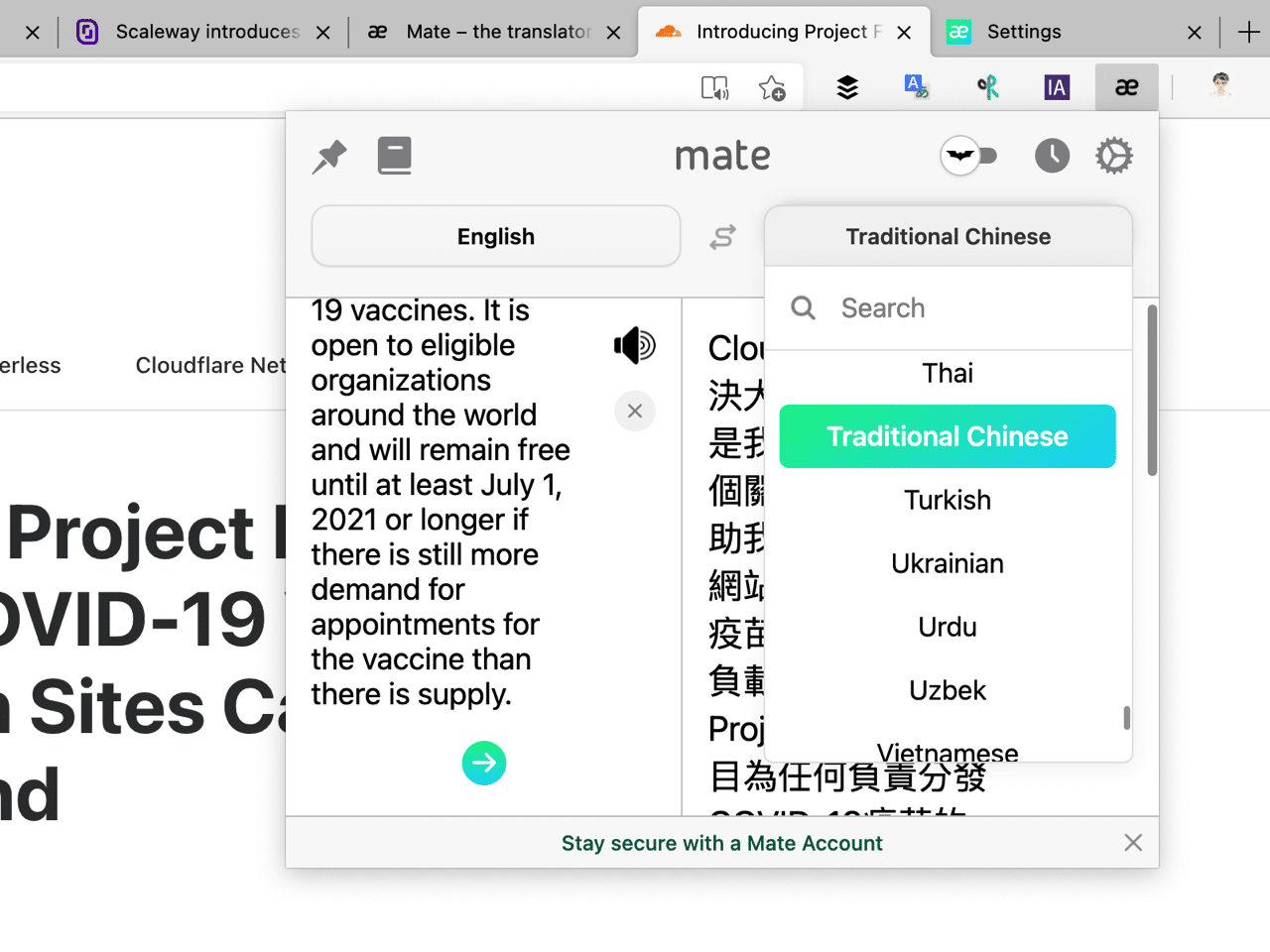Collapse the Traditional Chinese language dropdown

948,236
